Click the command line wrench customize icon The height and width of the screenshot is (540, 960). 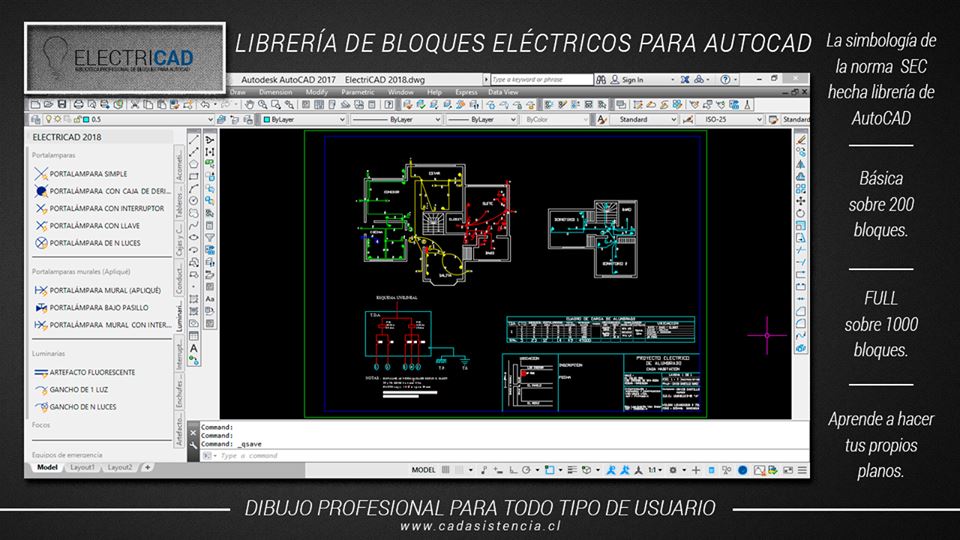(x=193, y=445)
